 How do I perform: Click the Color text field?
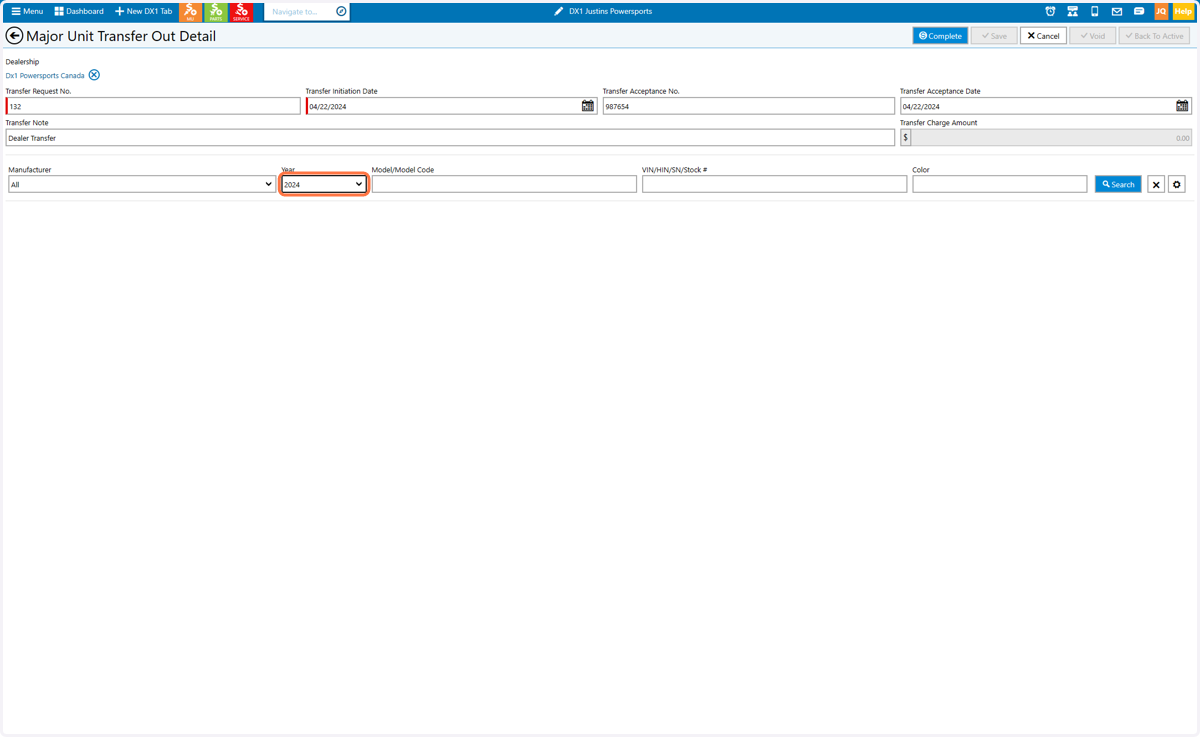click(x=999, y=184)
